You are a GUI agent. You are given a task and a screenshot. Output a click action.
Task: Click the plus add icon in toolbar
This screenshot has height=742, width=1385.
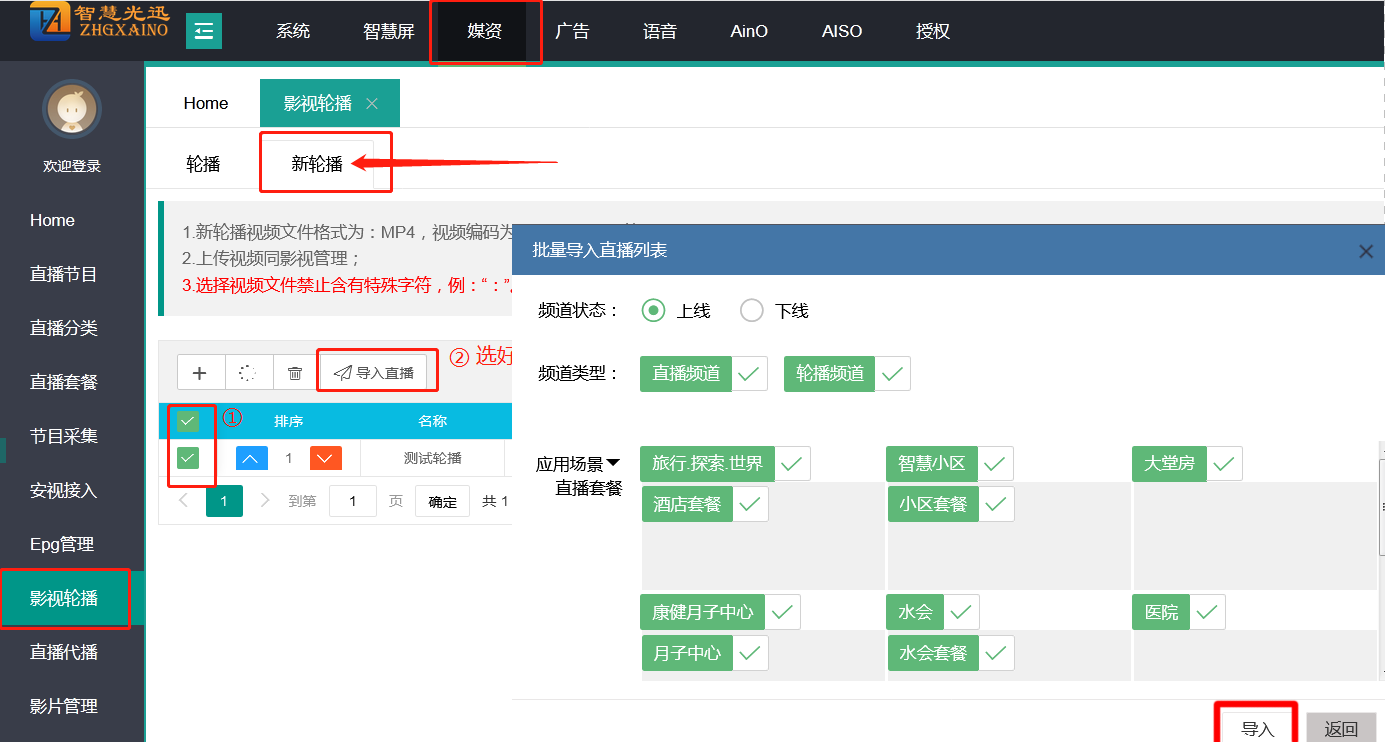tap(200, 373)
